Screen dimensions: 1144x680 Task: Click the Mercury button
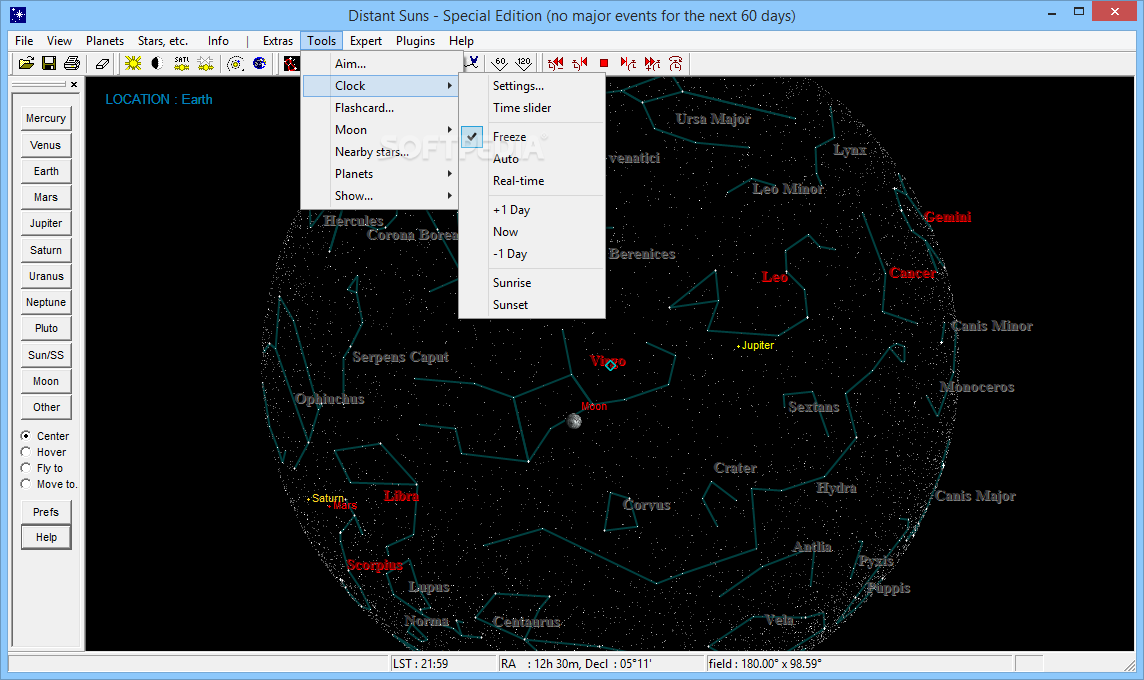pyautogui.click(x=46, y=118)
